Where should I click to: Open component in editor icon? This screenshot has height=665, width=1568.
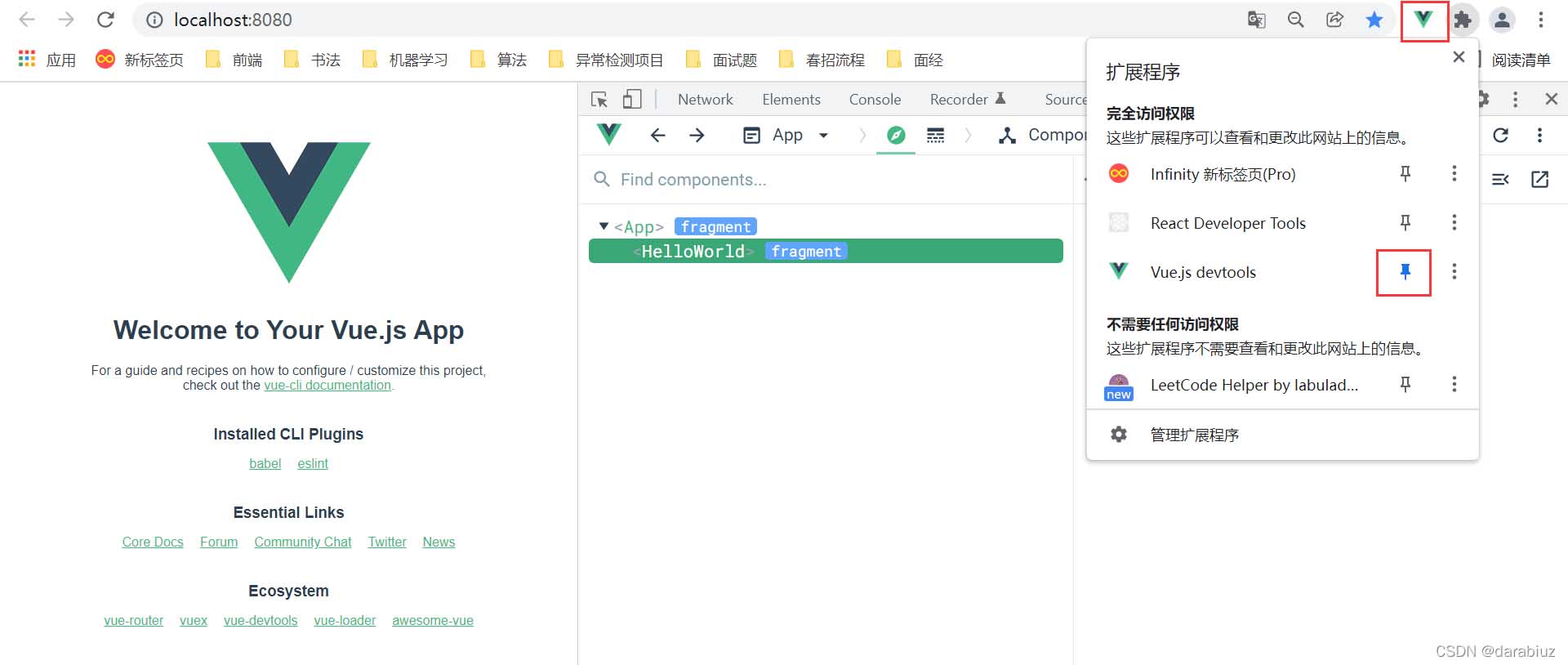pos(1539,179)
